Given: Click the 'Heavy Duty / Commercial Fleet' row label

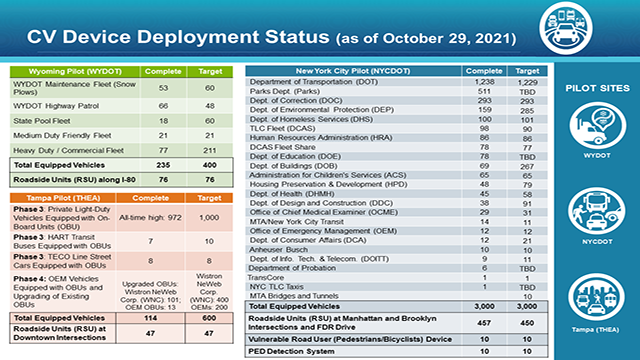Looking at the screenshot, I should [68, 151].
